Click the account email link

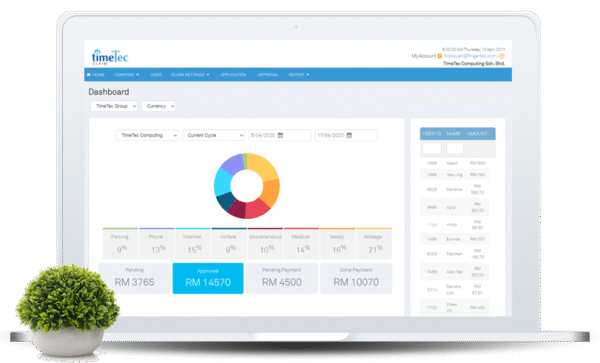(470, 56)
